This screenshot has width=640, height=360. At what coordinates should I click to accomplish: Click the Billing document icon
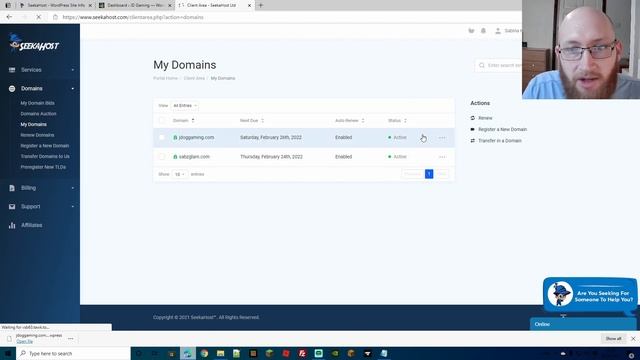(x=12, y=188)
